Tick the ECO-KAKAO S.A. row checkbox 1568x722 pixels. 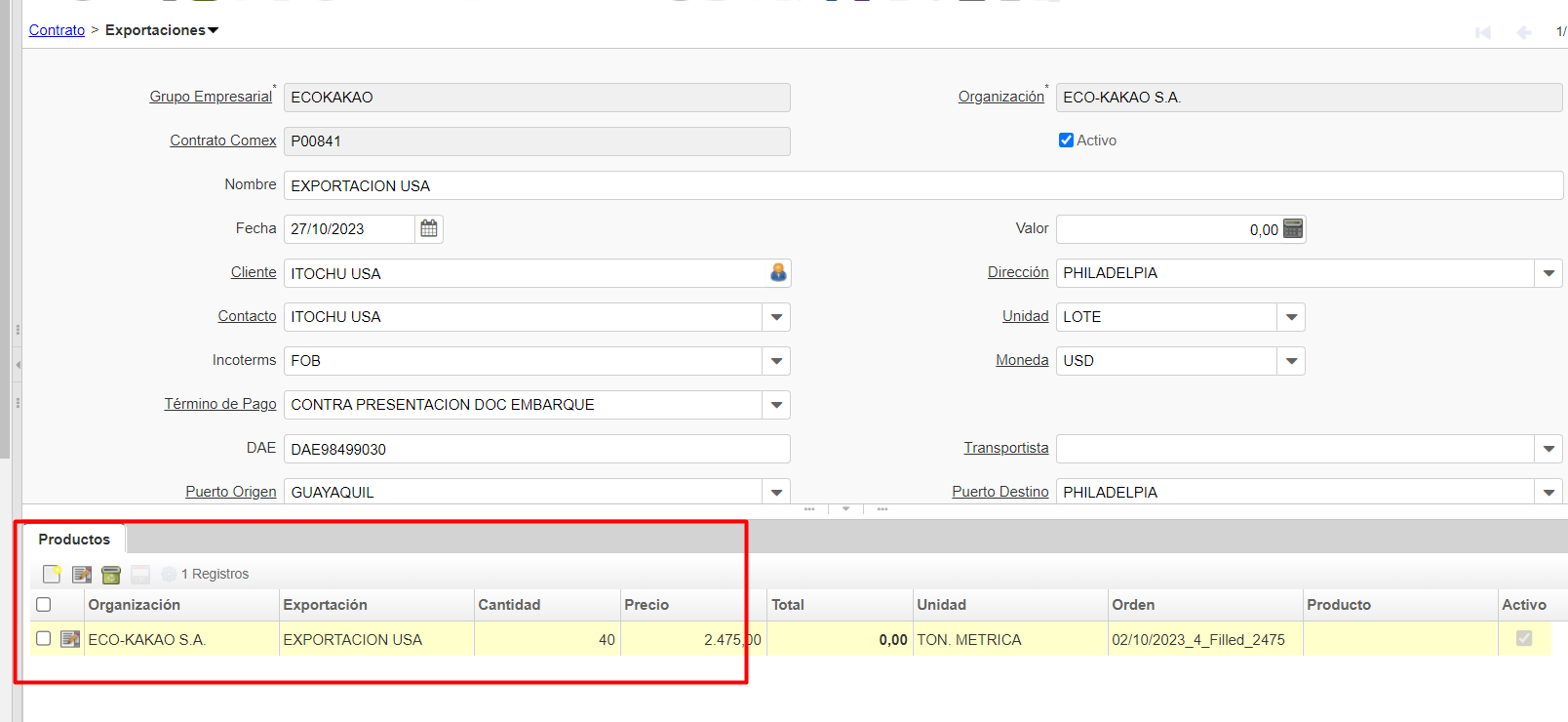pos(44,639)
